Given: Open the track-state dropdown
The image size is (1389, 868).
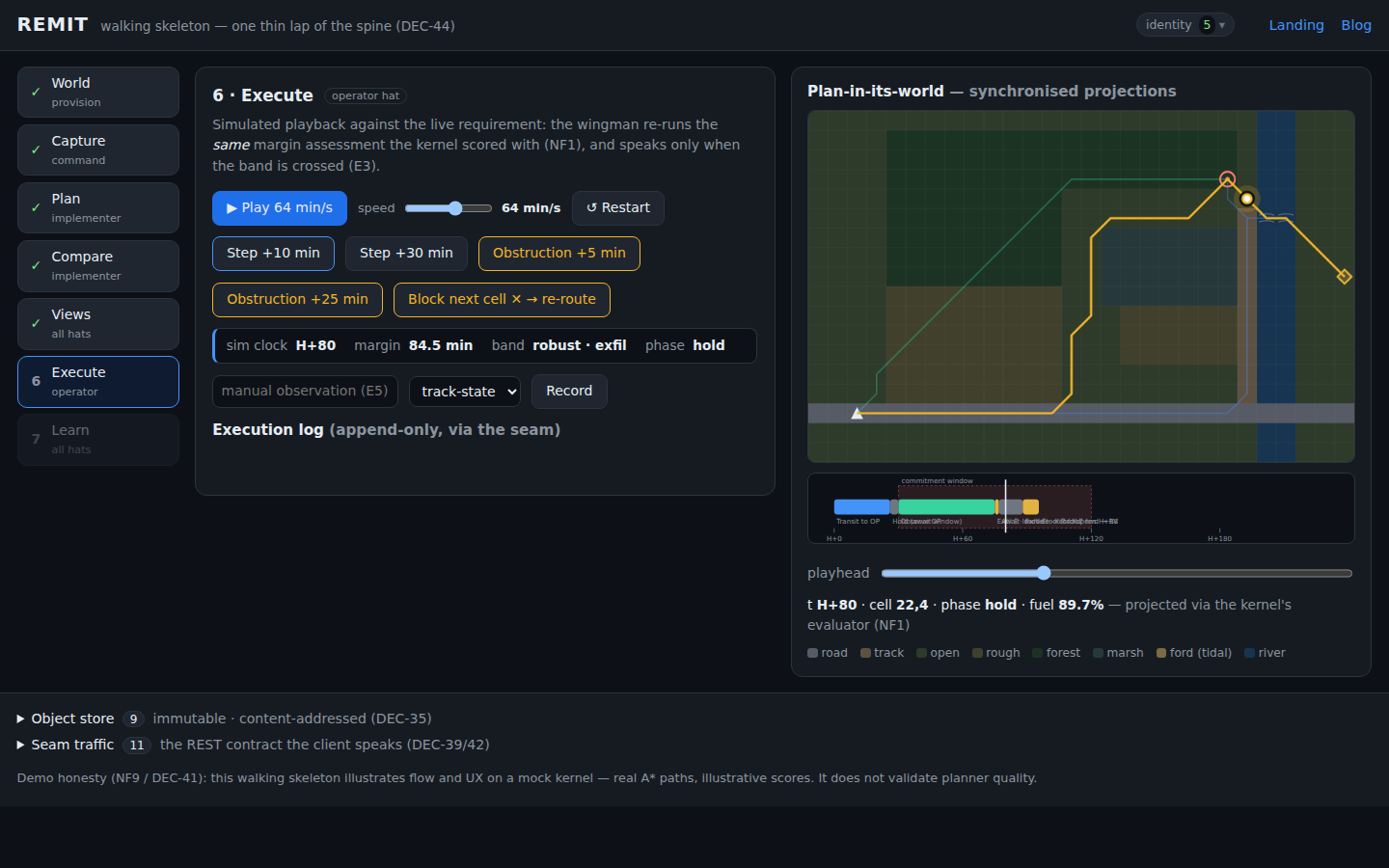Looking at the screenshot, I should pyautogui.click(x=465, y=392).
